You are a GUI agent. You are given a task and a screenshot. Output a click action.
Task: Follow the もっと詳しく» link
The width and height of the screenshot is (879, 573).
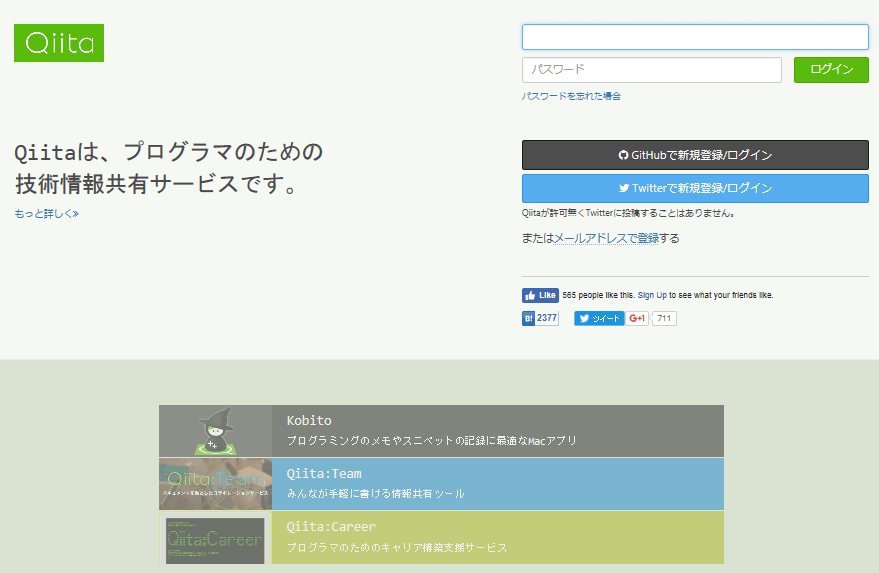pyautogui.click(x=47, y=214)
